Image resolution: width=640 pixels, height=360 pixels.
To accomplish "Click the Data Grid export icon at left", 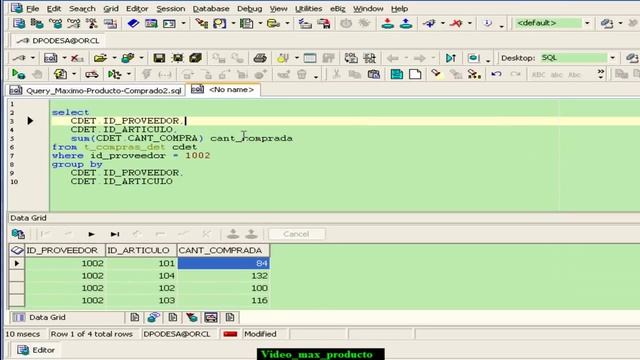I will [x=18, y=234].
